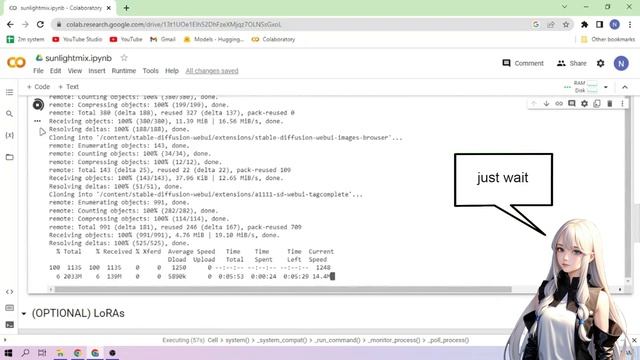
Task: Open more cell actions menu
Action: [622, 104]
